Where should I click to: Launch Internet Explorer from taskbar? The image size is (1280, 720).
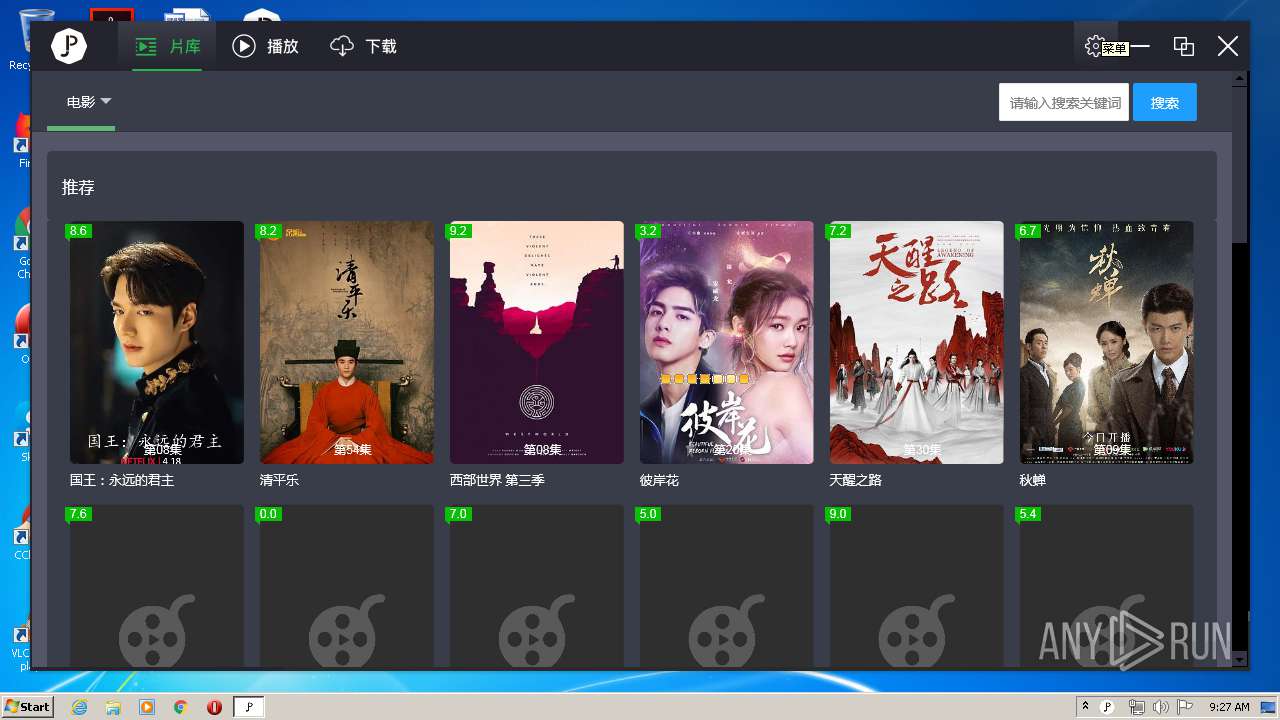click(79, 707)
